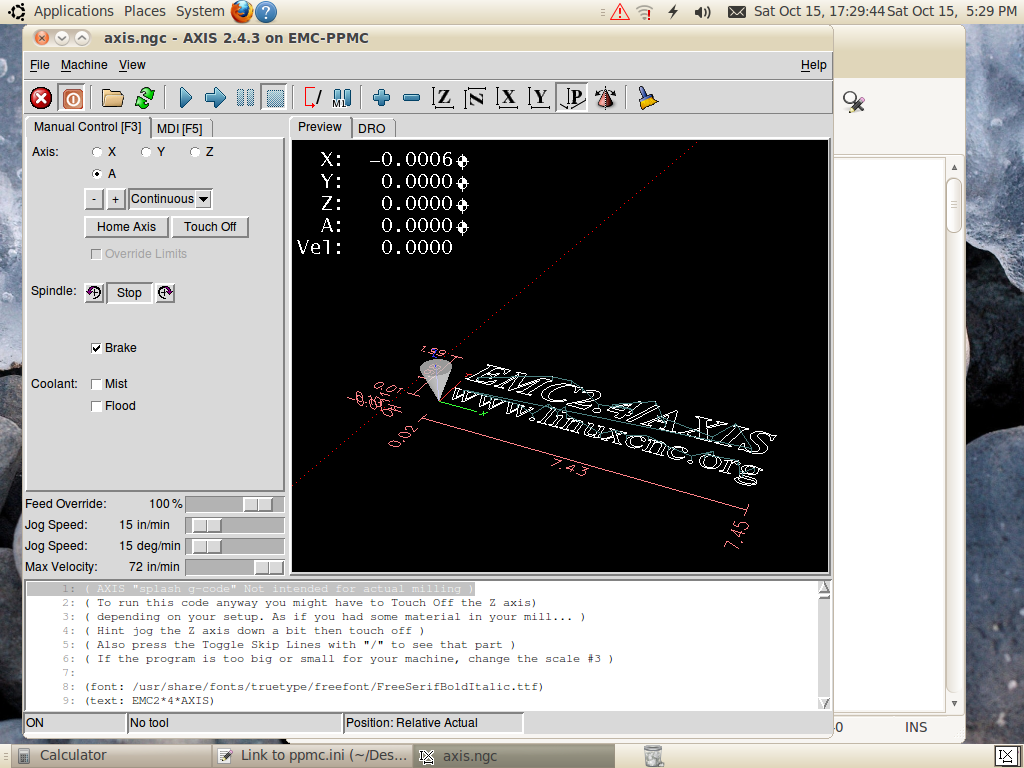Click the in/min Jog Speed slider

point(235,525)
